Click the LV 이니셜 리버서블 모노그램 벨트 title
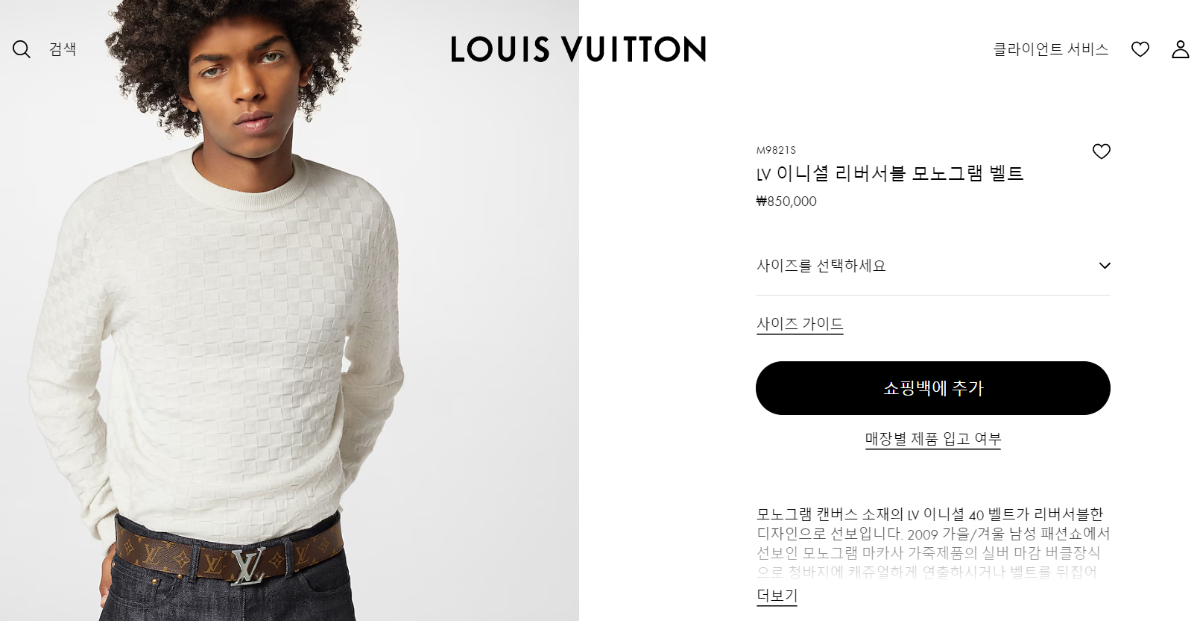This screenshot has height=621, width=1200. click(x=890, y=174)
